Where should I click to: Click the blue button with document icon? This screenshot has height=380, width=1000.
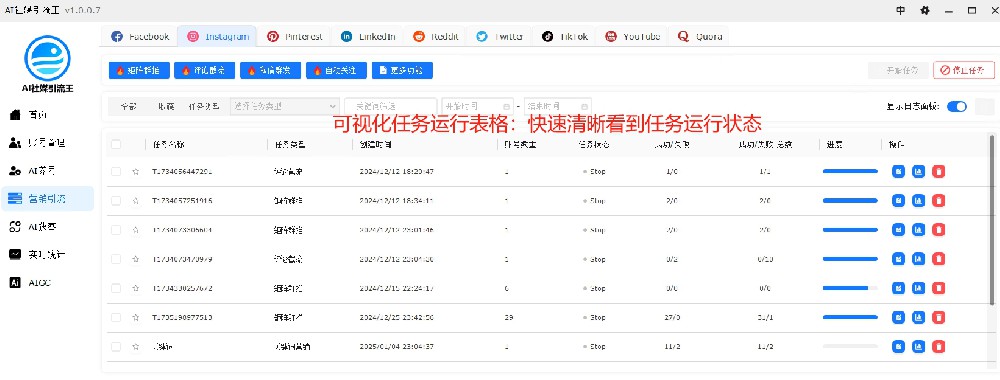402,70
